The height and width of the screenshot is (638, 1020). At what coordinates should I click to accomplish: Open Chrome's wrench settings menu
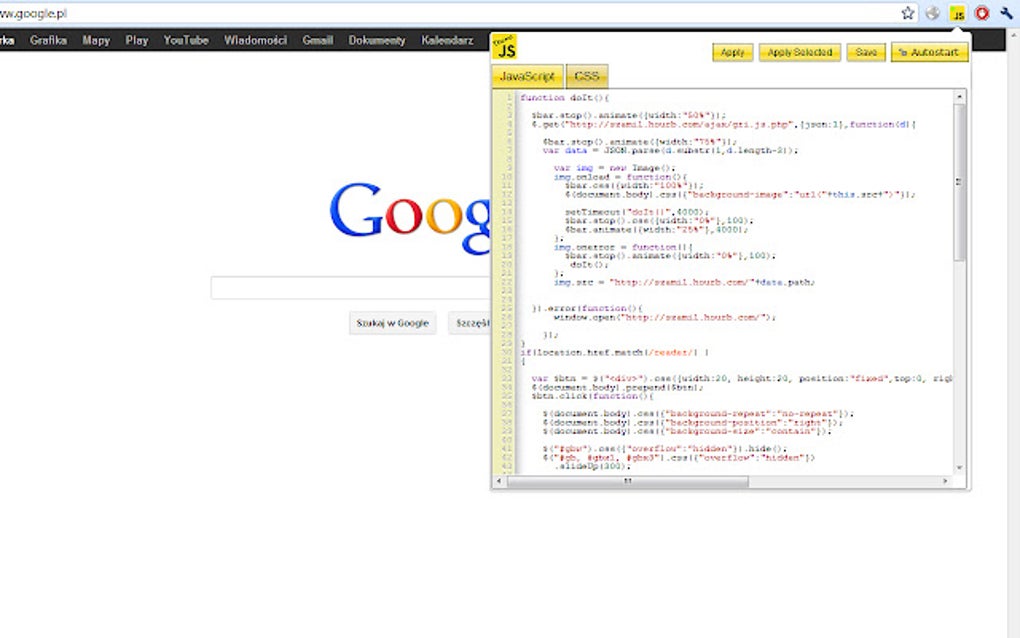click(x=1007, y=13)
